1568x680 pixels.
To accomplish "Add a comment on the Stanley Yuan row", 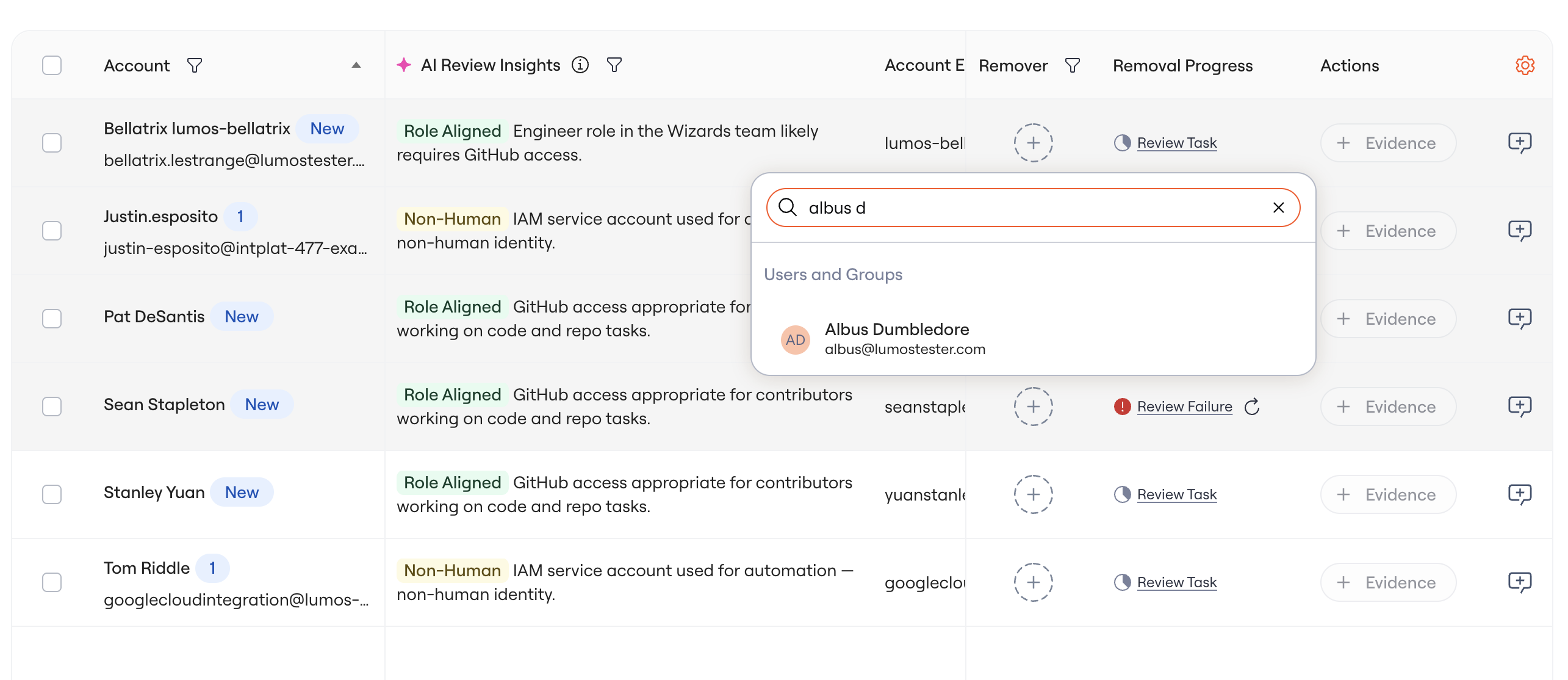I will tap(1519, 494).
